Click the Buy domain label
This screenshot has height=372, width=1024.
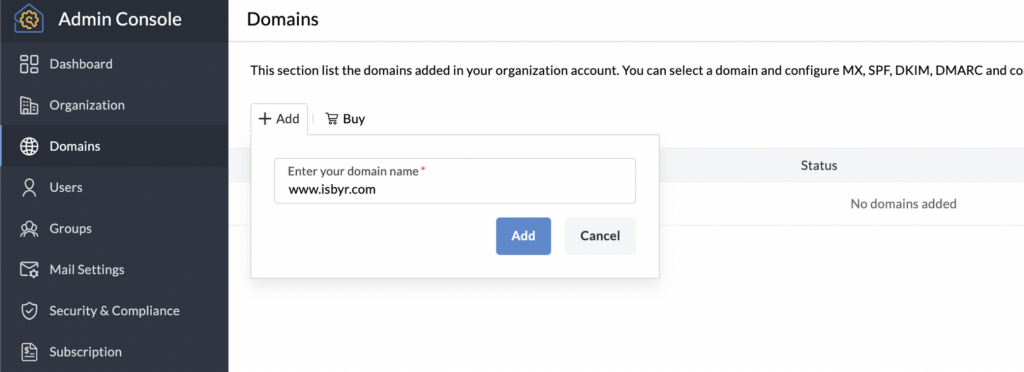coord(354,119)
